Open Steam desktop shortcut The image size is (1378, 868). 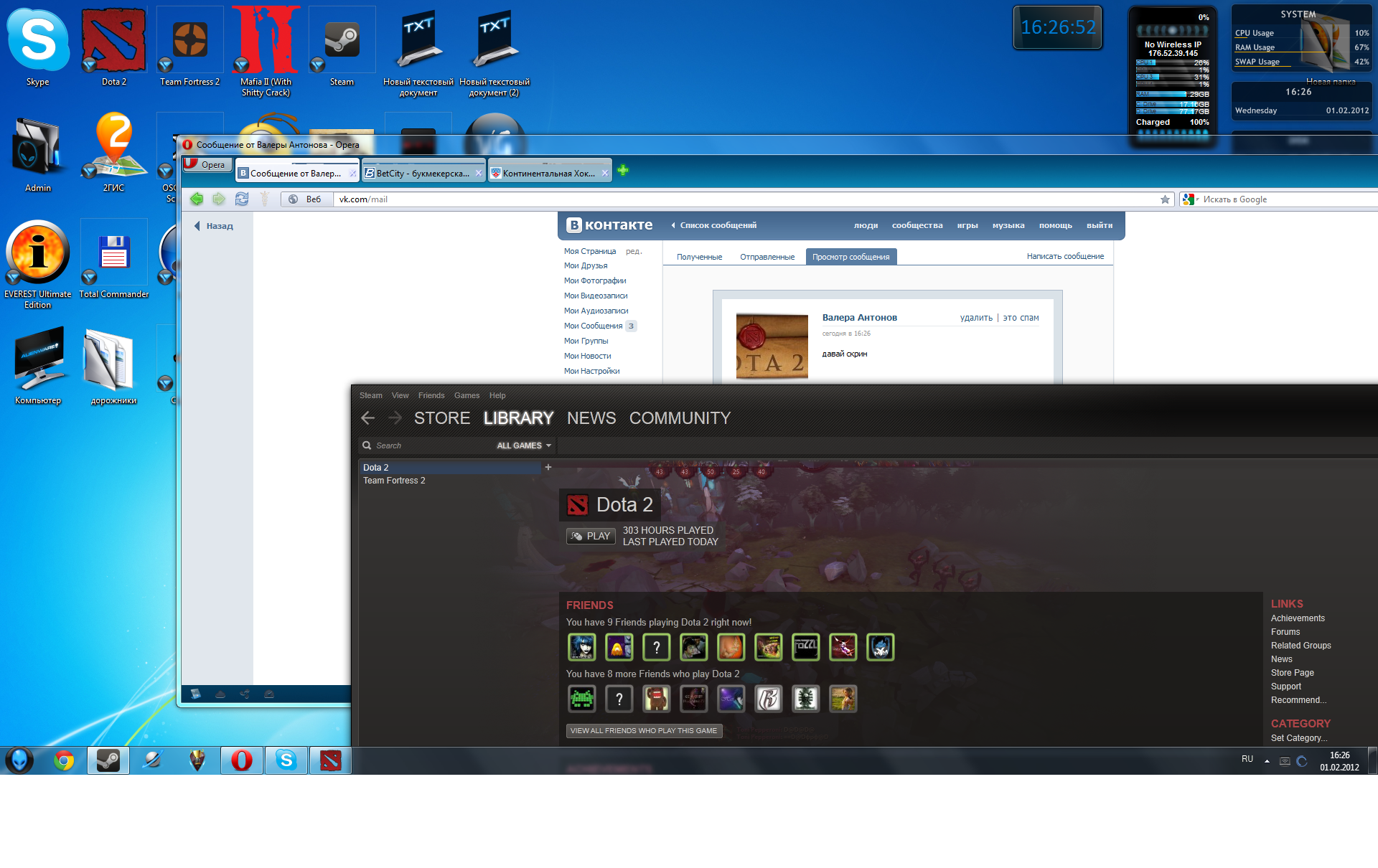[x=342, y=47]
